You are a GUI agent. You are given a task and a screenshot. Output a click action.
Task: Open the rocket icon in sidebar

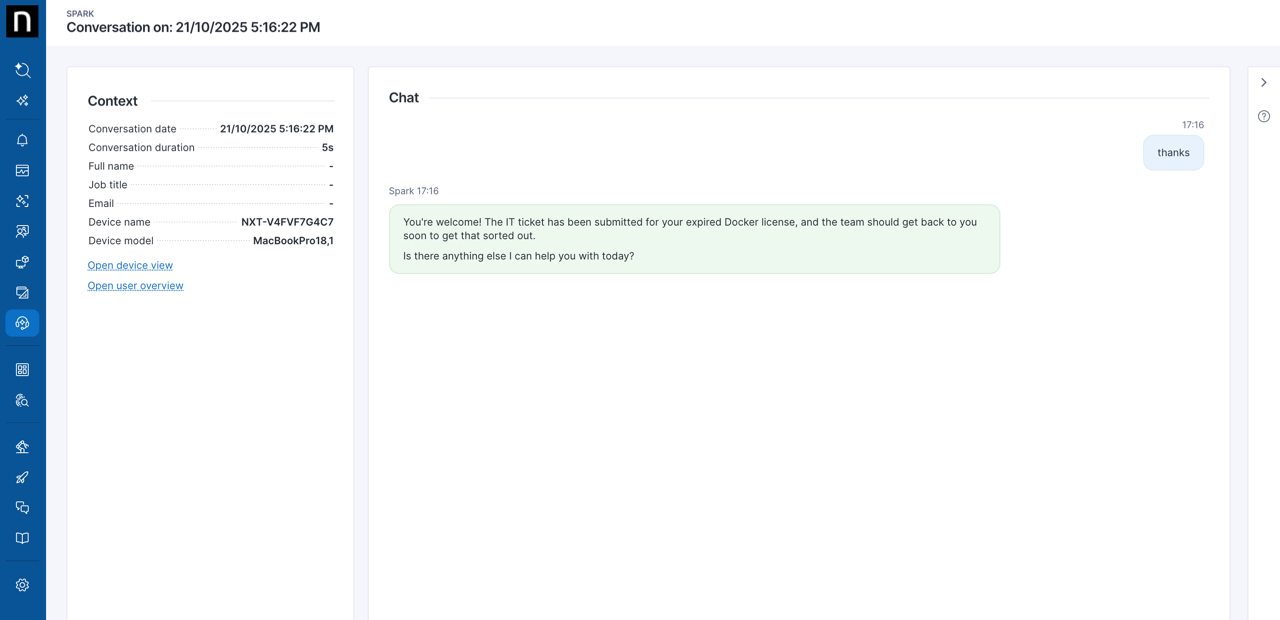22,477
